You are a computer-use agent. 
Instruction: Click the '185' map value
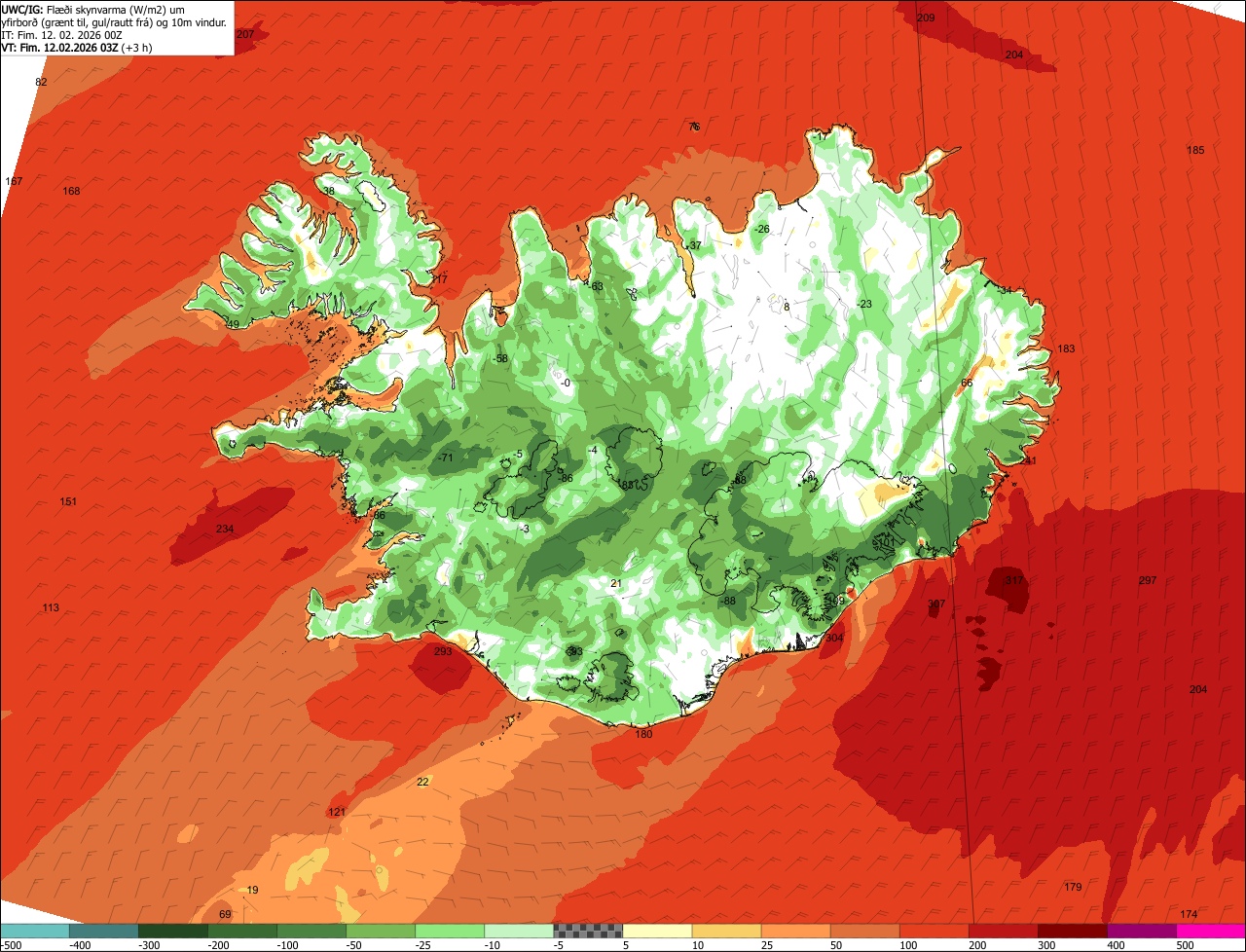[1195, 150]
